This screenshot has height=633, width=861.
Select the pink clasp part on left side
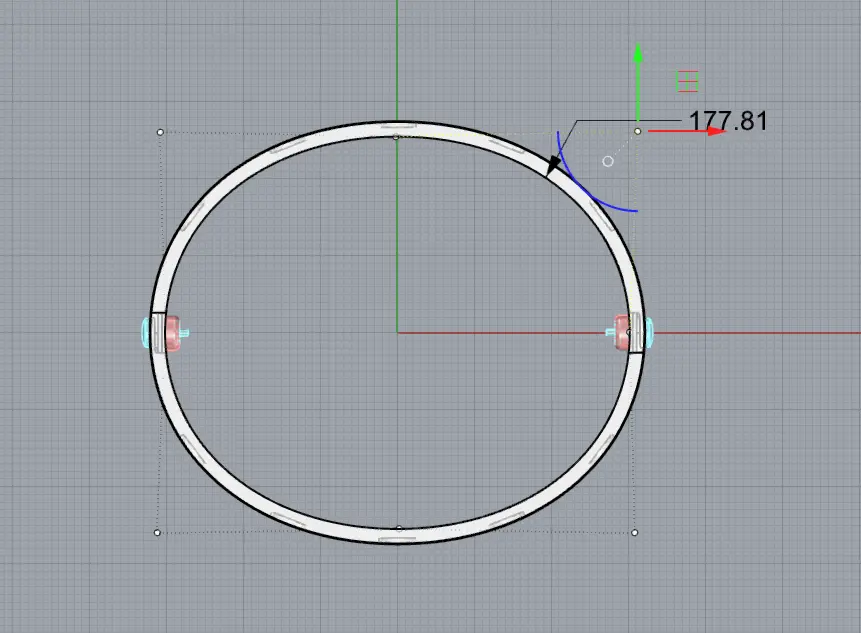point(173,331)
